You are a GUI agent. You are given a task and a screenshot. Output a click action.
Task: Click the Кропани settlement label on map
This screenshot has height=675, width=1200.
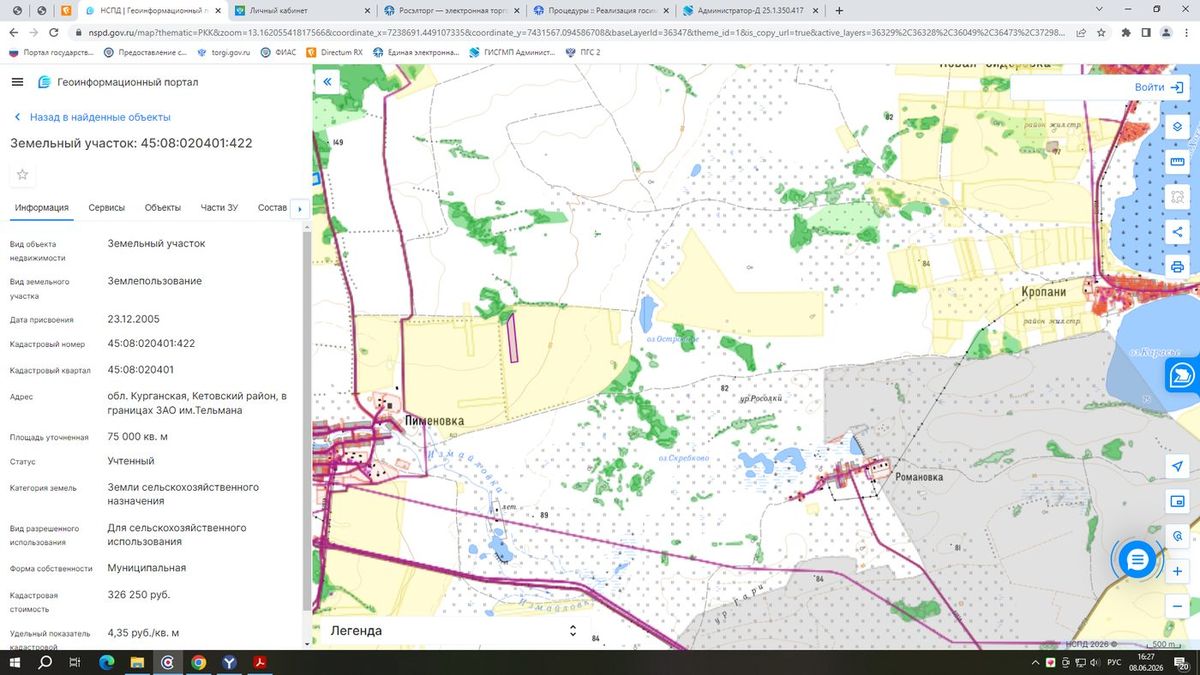click(1044, 291)
